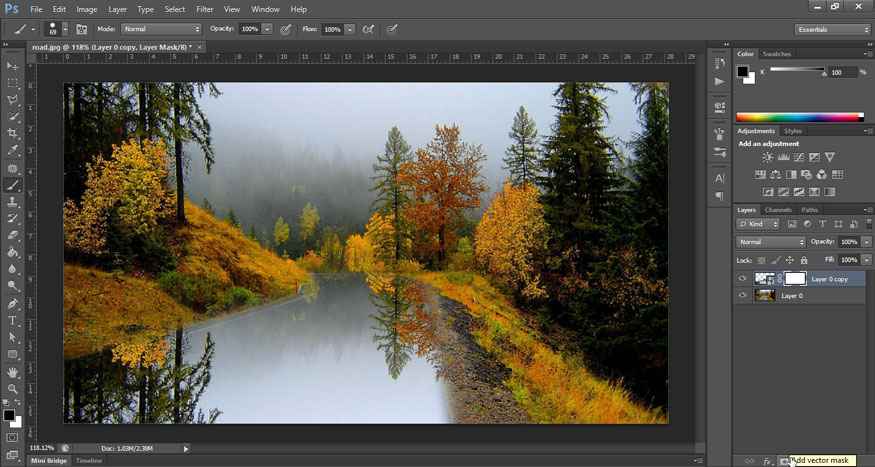Hide the Layer 0 copy layer

tap(742, 279)
